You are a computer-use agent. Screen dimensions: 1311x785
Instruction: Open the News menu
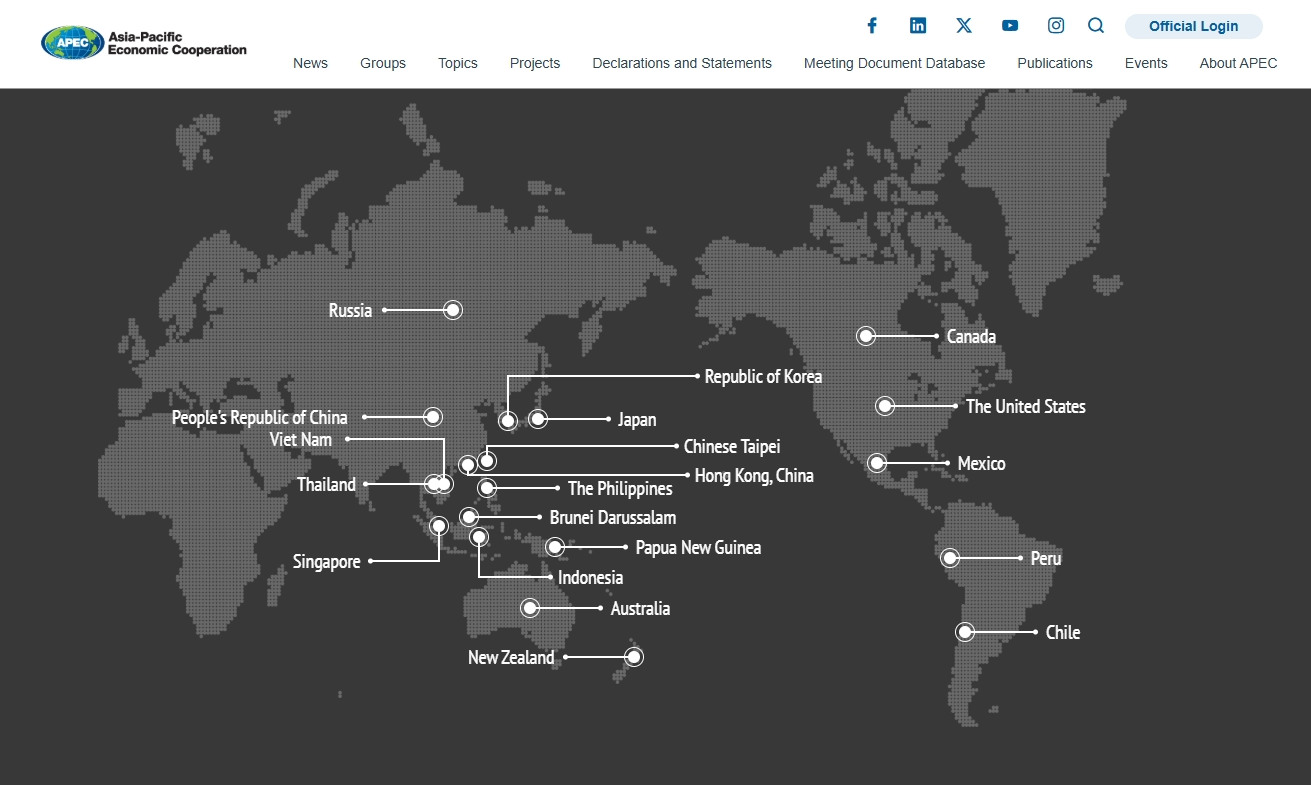(x=310, y=63)
